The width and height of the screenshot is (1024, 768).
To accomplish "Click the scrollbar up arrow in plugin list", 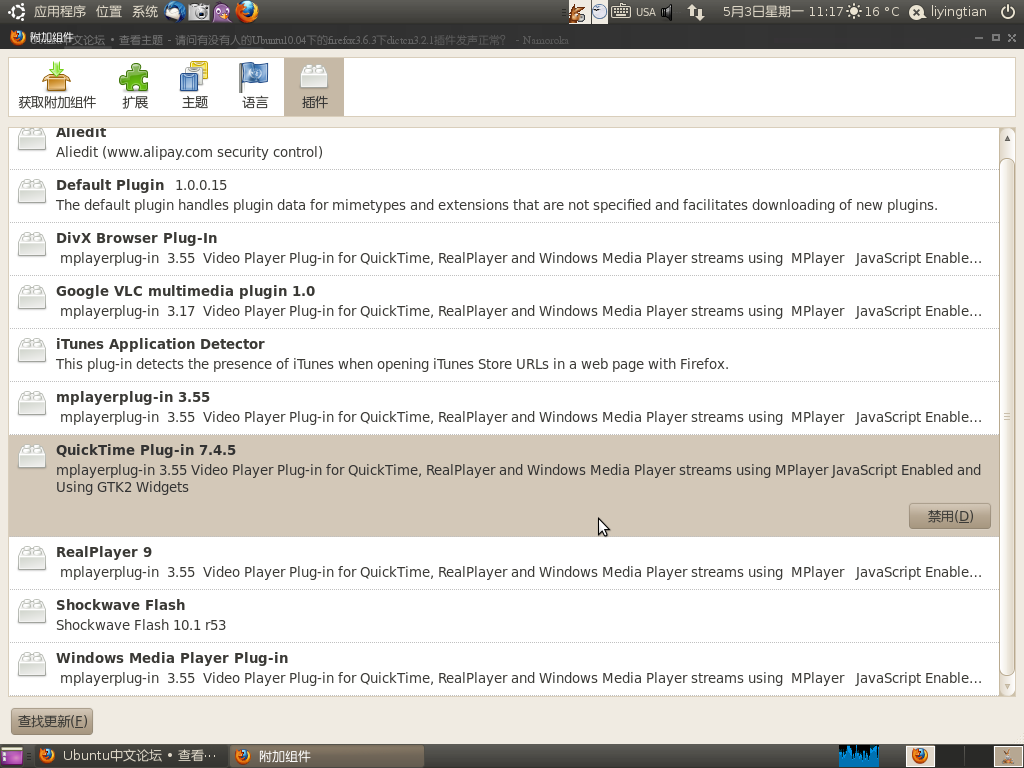I will click(x=1007, y=138).
